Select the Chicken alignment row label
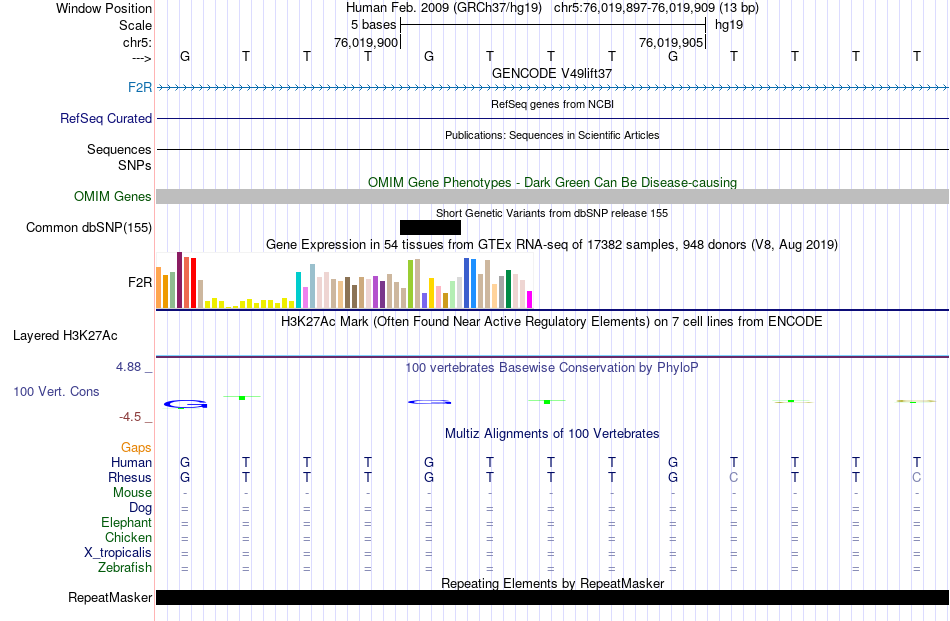 pos(128,537)
